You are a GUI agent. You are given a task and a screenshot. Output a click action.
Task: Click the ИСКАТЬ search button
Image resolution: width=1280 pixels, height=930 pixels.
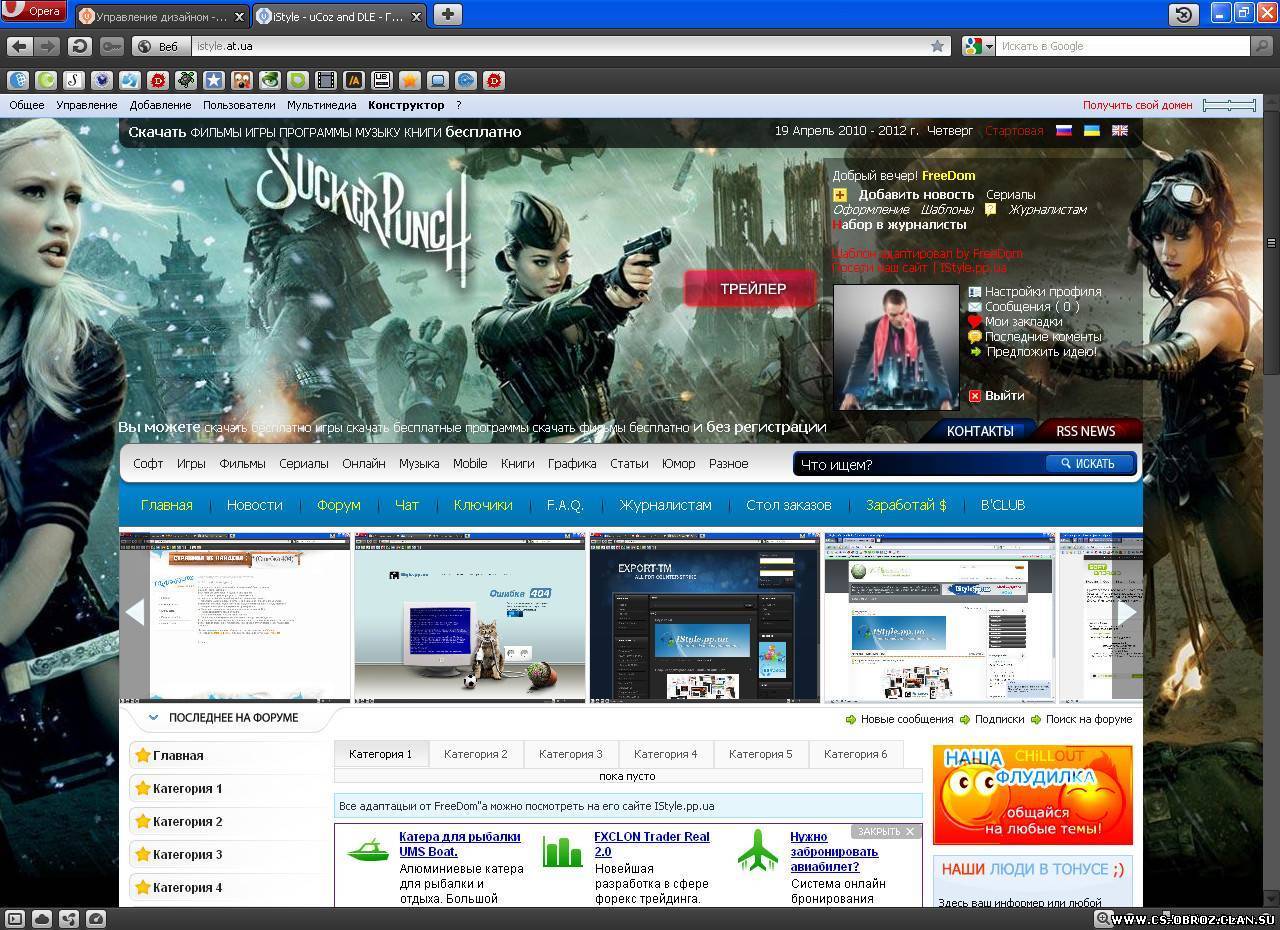pos(1088,464)
